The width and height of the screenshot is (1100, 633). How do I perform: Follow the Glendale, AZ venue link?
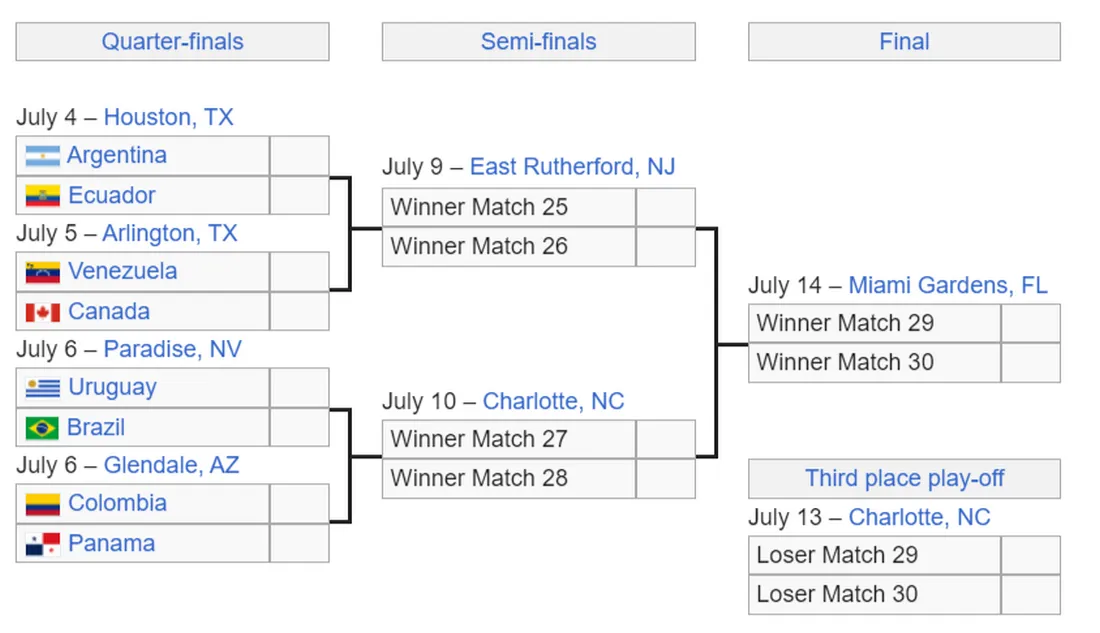click(171, 465)
